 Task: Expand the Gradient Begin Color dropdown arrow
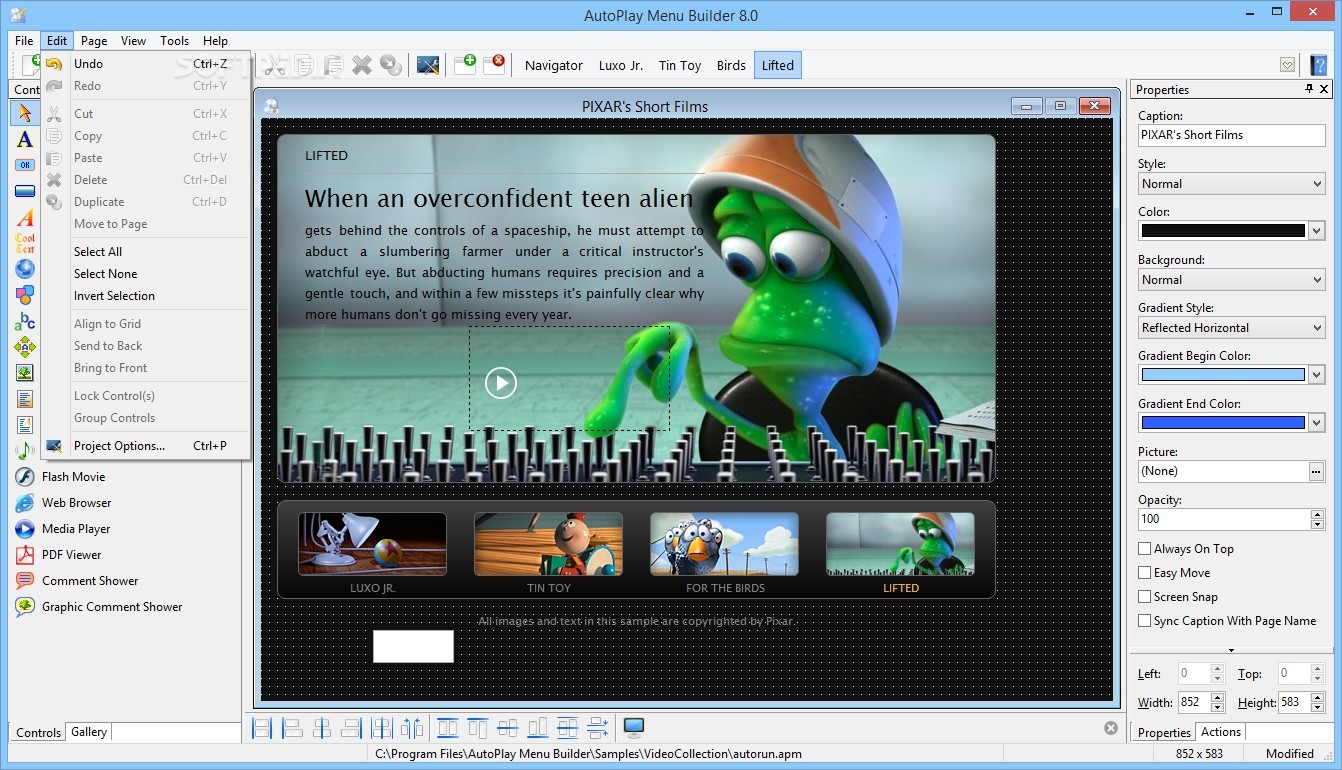[x=1317, y=375]
